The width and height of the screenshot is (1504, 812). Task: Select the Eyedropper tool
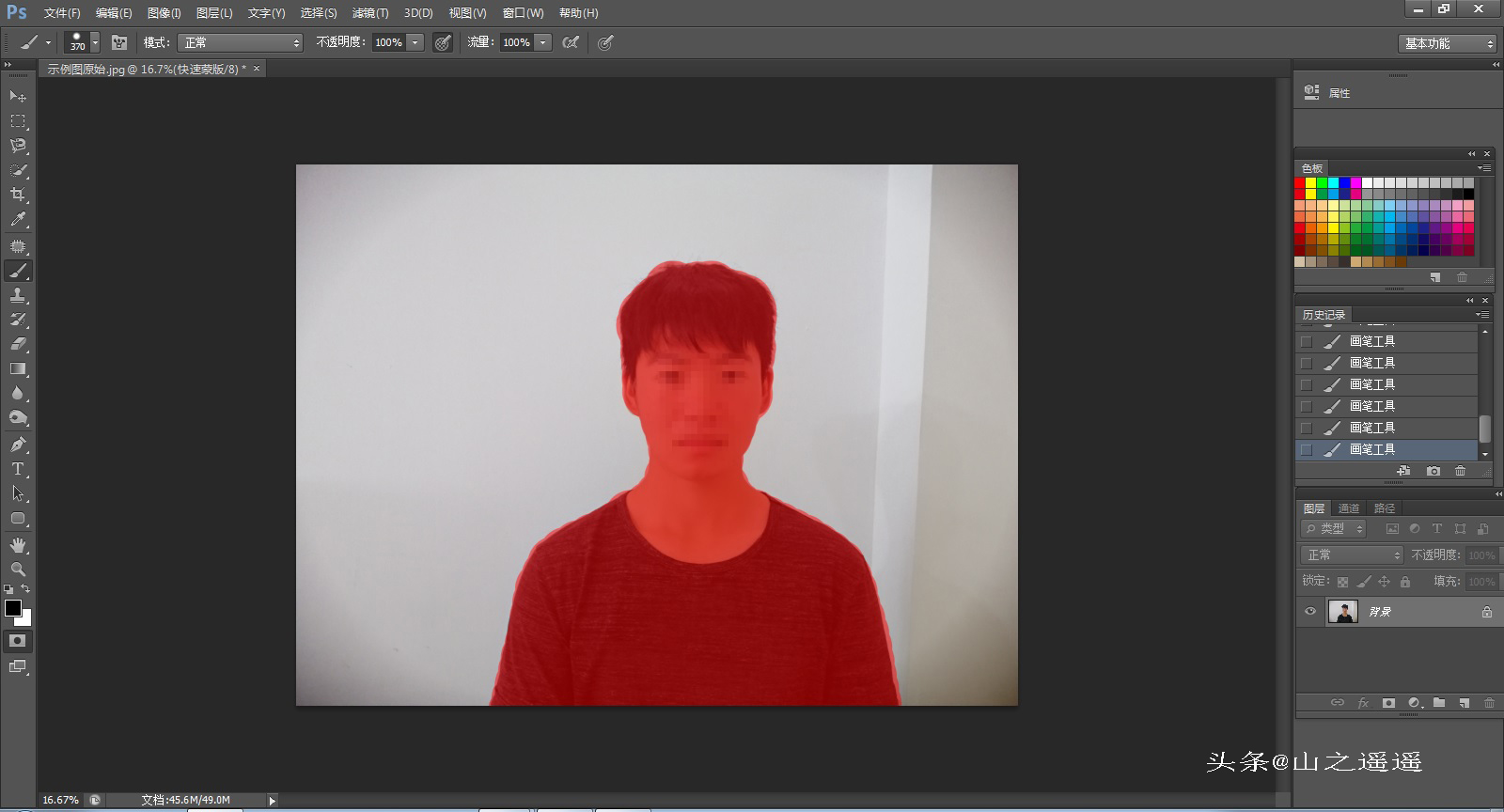[18, 220]
